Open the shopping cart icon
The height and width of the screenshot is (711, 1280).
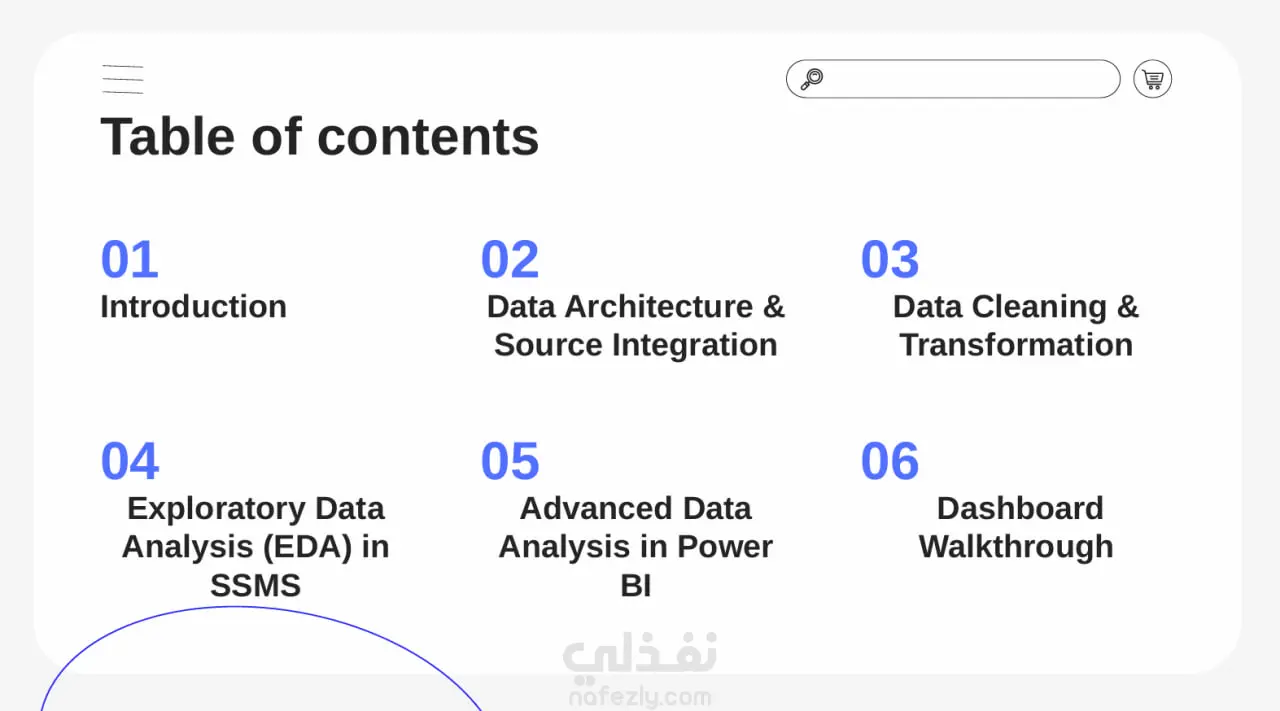[x=1152, y=79]
